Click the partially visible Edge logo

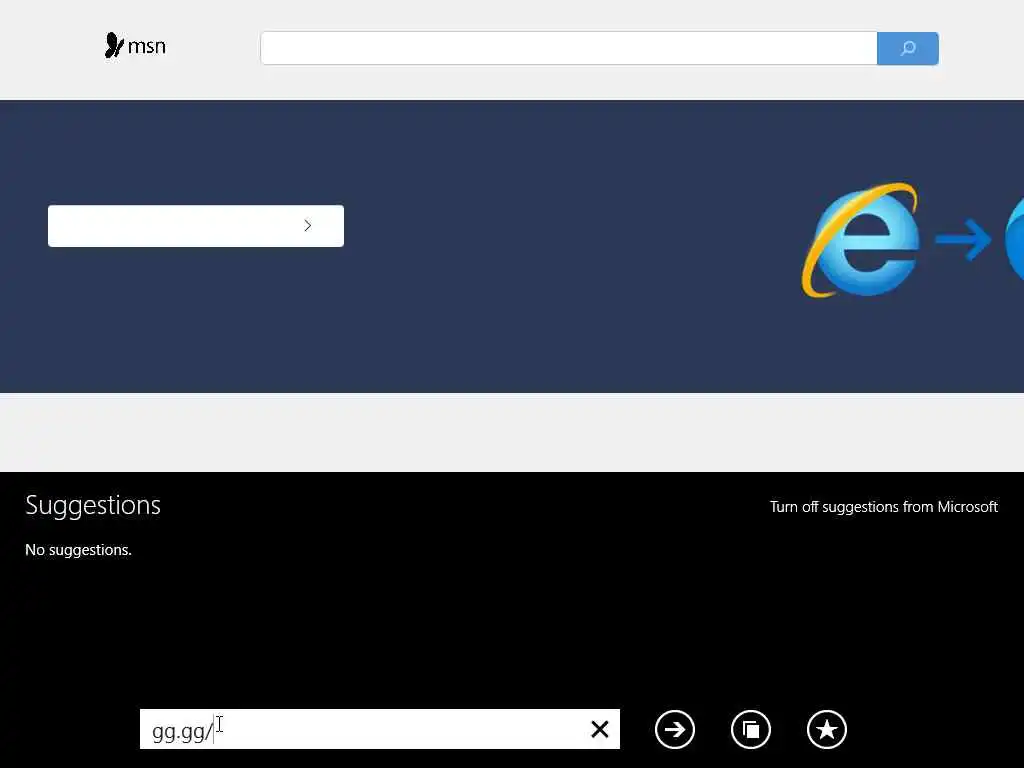tap(1014, 238)
